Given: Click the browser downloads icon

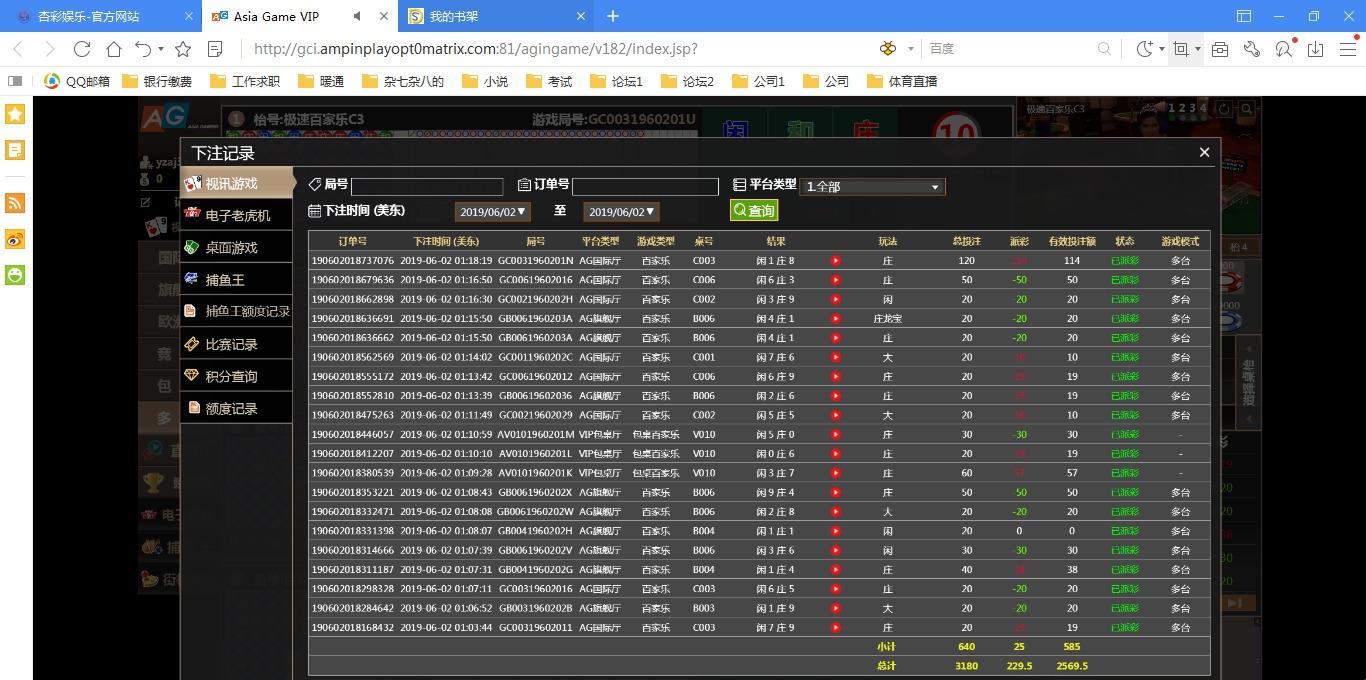Looking at the screenshot, I should pos(1316,49).
